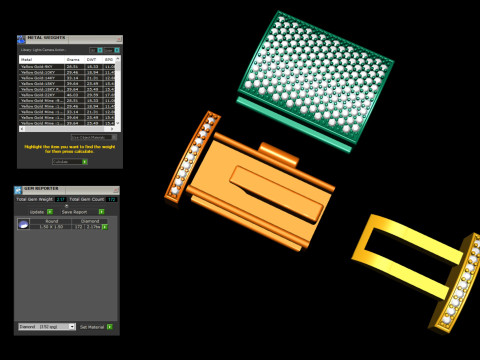This screenshot has width=480, height=360.
Task: Click the green button beside the 172 diamond row
Action: click(105, 227)
